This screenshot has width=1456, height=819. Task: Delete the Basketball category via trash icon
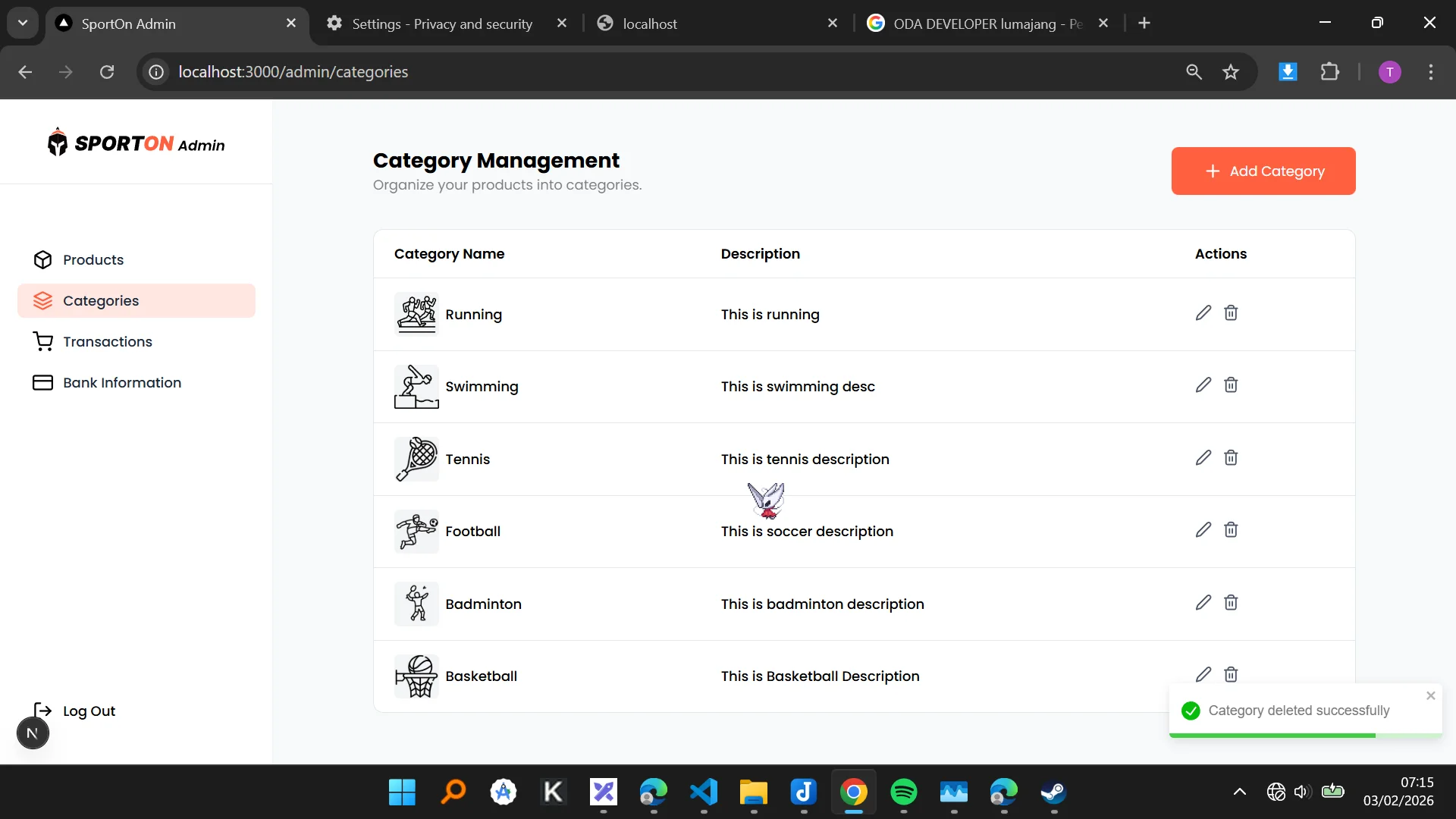(1231, 675)
